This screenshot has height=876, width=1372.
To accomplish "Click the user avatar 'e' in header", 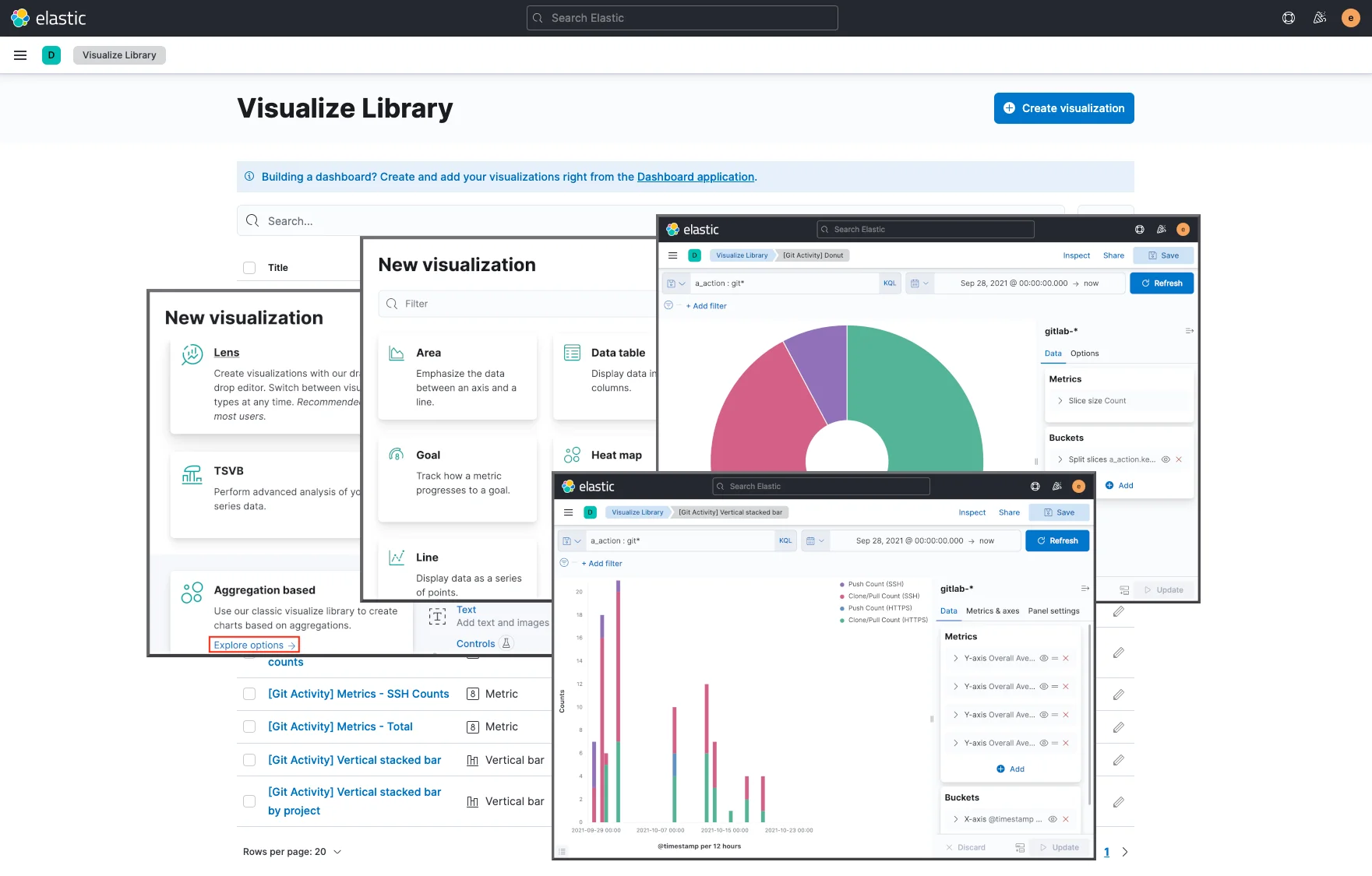I will click(x=1351, y=18).
